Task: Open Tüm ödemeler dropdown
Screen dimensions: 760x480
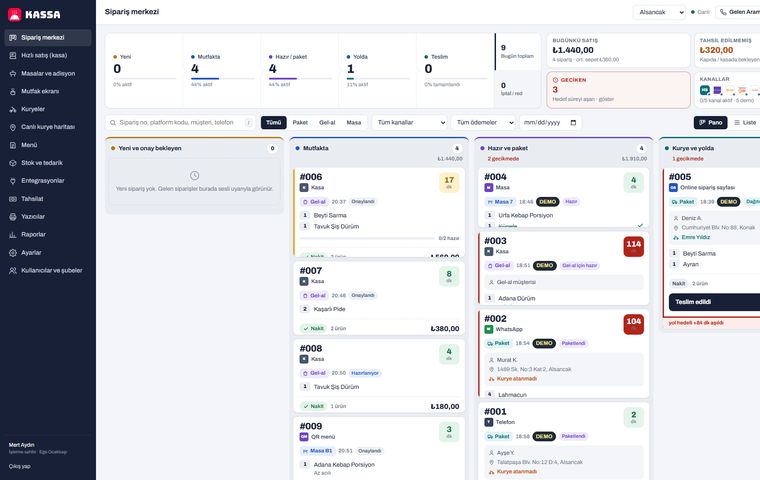Action: [484, 123]
